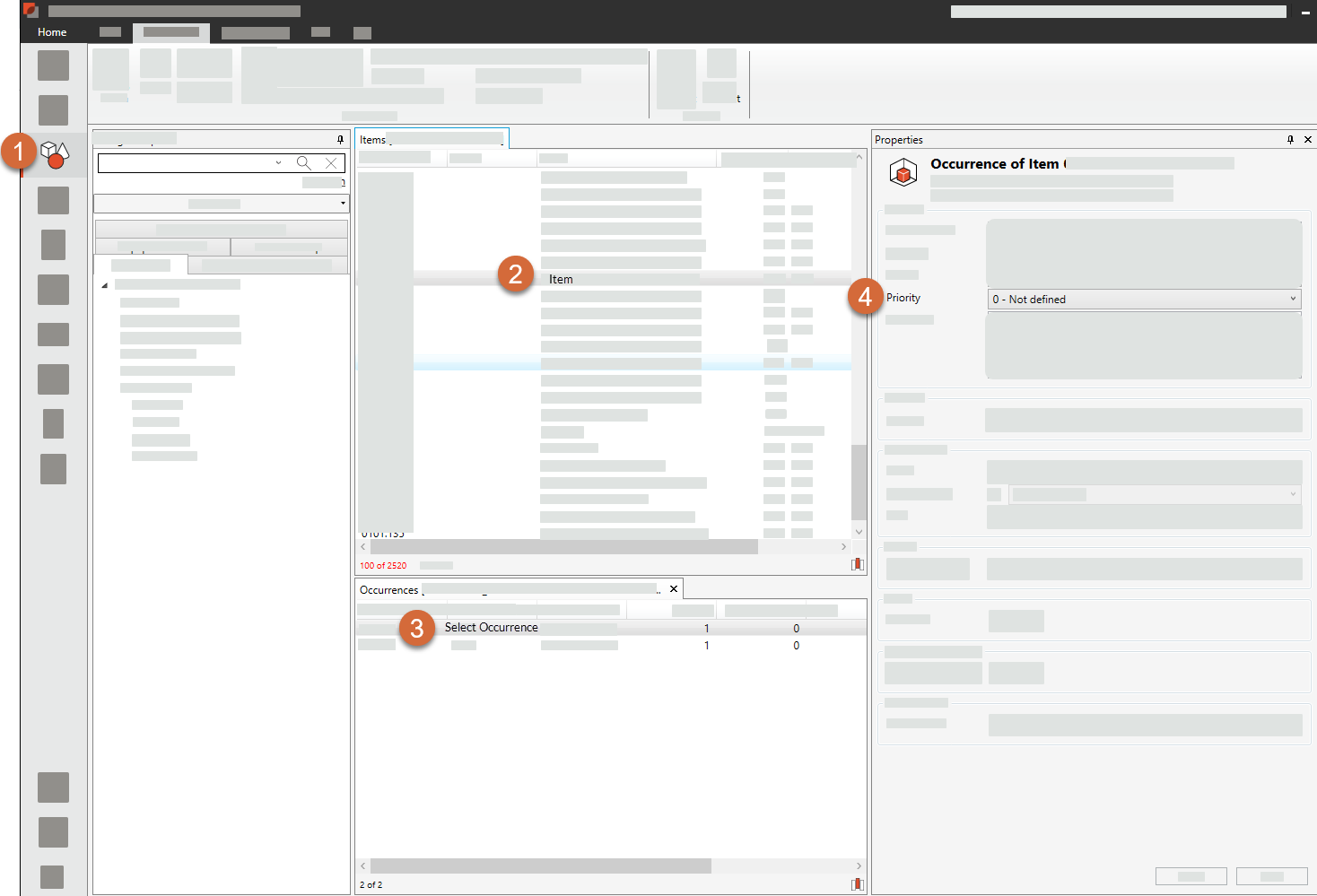
Task: Clear the search field with the X icon
Action: pyautogui.click(x=331, y=163)
